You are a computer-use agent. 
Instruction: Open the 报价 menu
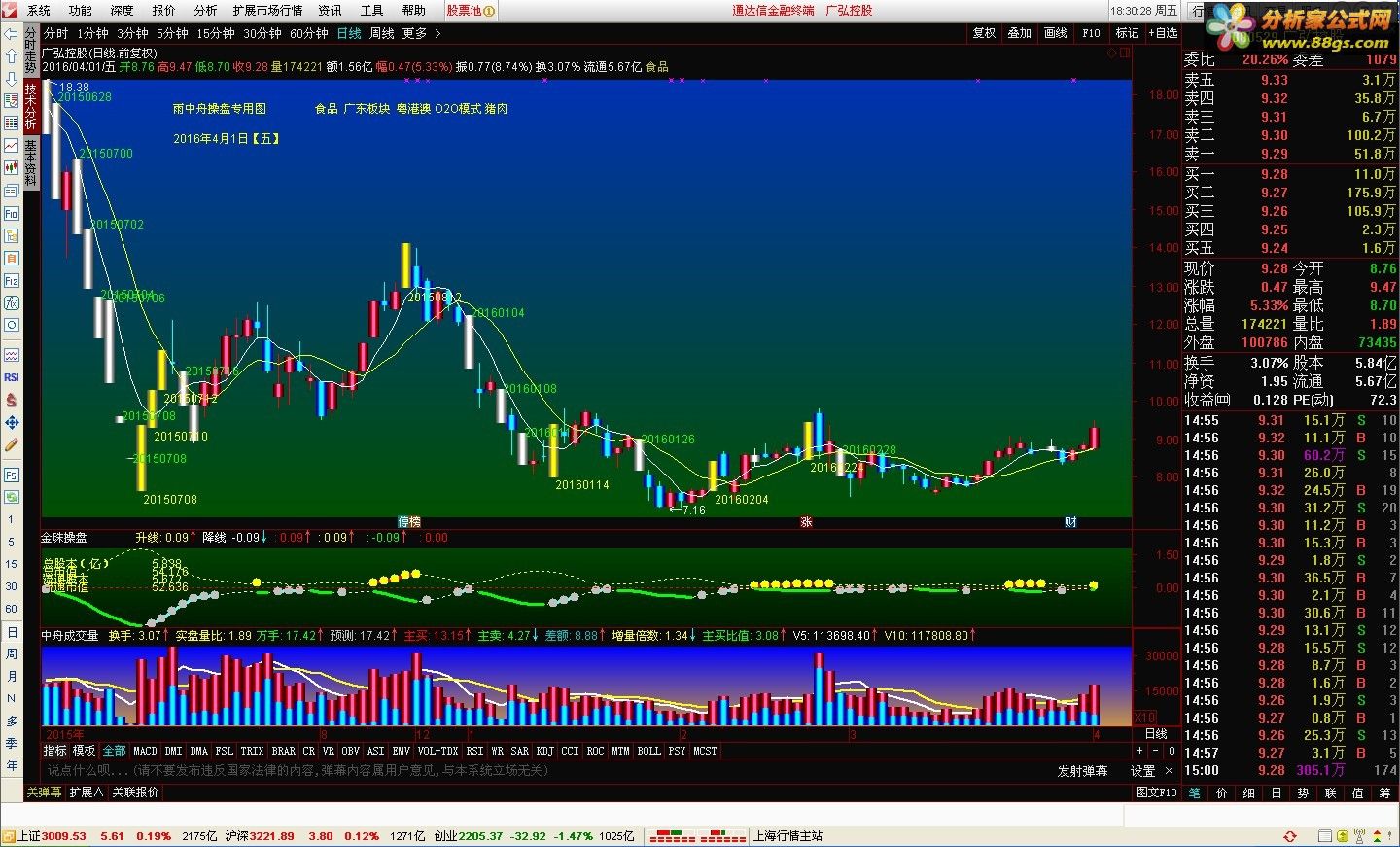(x=164, y=10)
